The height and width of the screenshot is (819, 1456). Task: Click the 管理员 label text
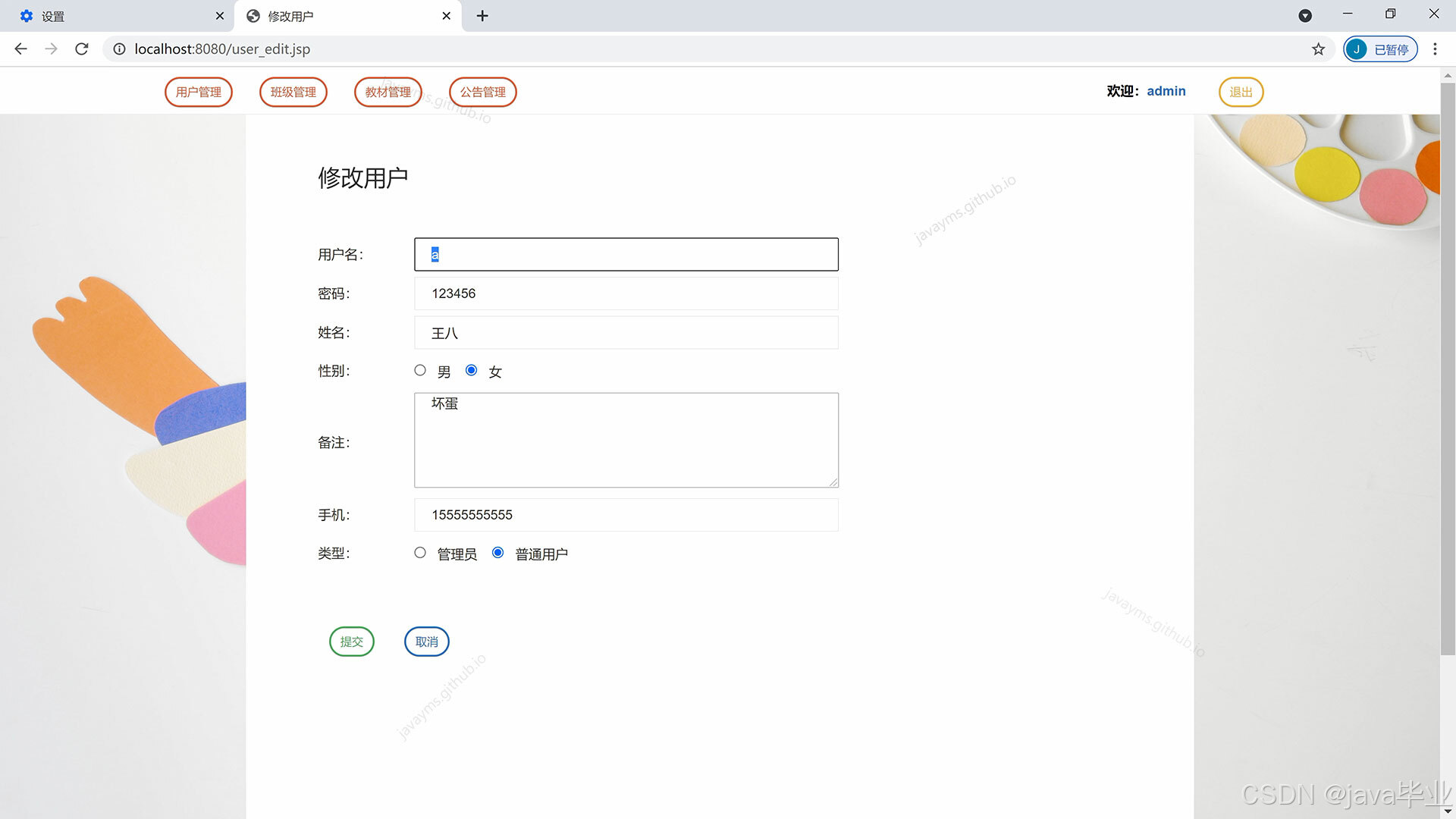[x=457, y=554]
